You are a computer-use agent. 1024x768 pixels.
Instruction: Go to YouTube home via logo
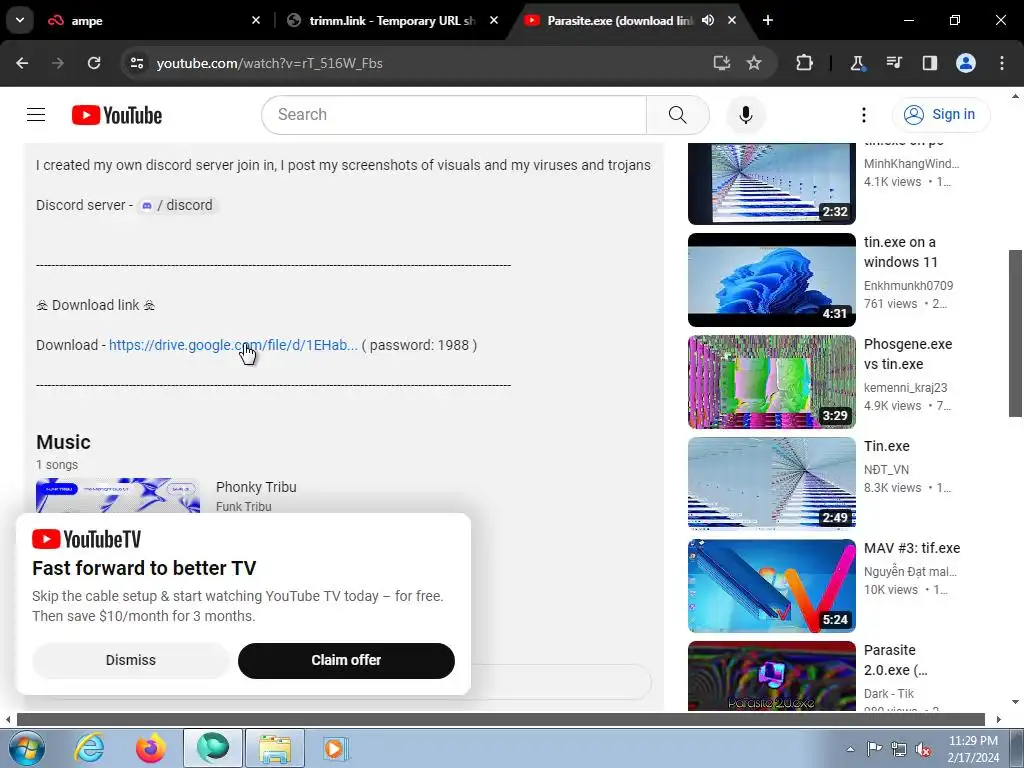117,115
